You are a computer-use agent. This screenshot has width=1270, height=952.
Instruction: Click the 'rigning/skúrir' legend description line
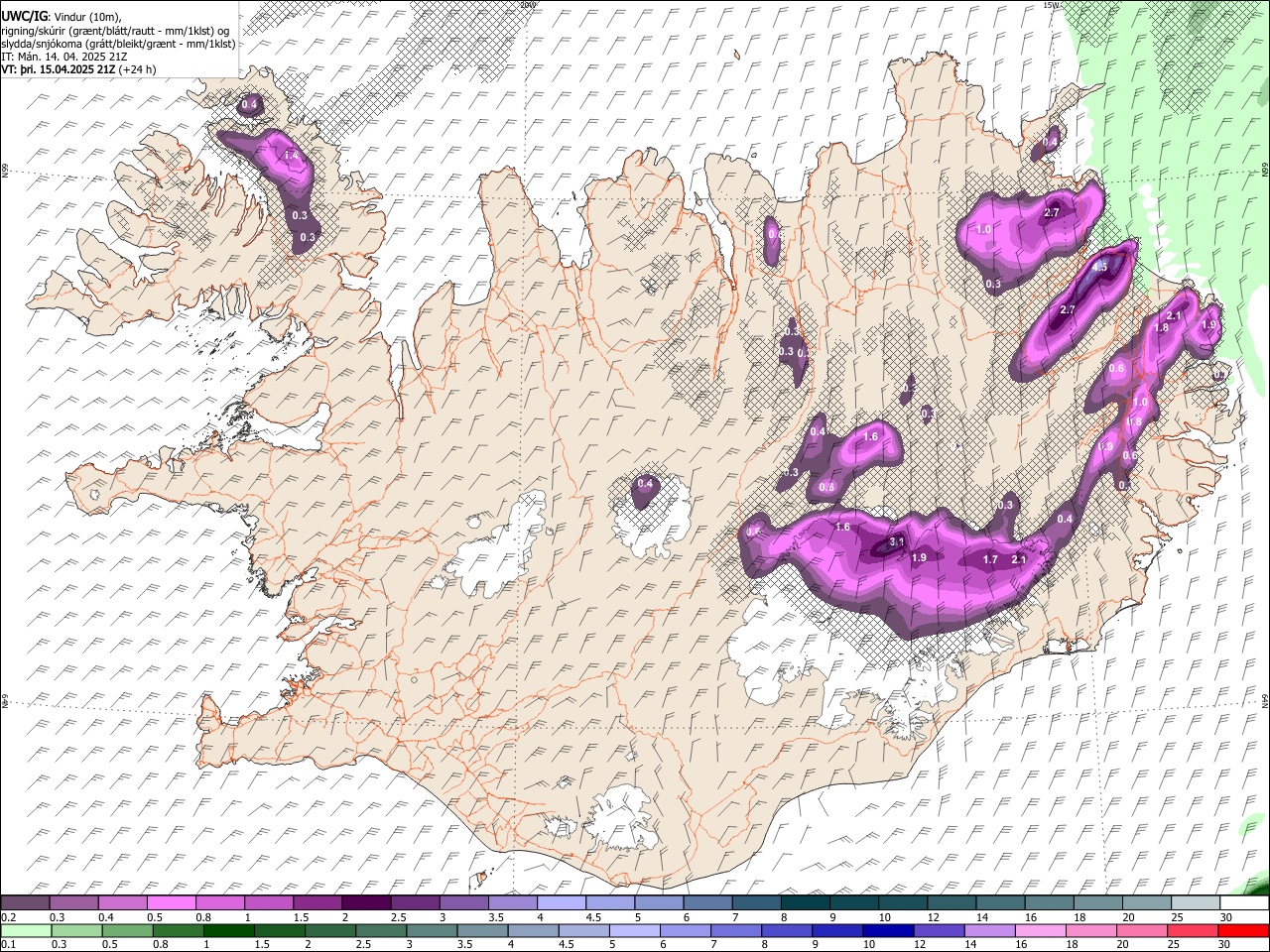pyautogui.click(x=114, y=30)
